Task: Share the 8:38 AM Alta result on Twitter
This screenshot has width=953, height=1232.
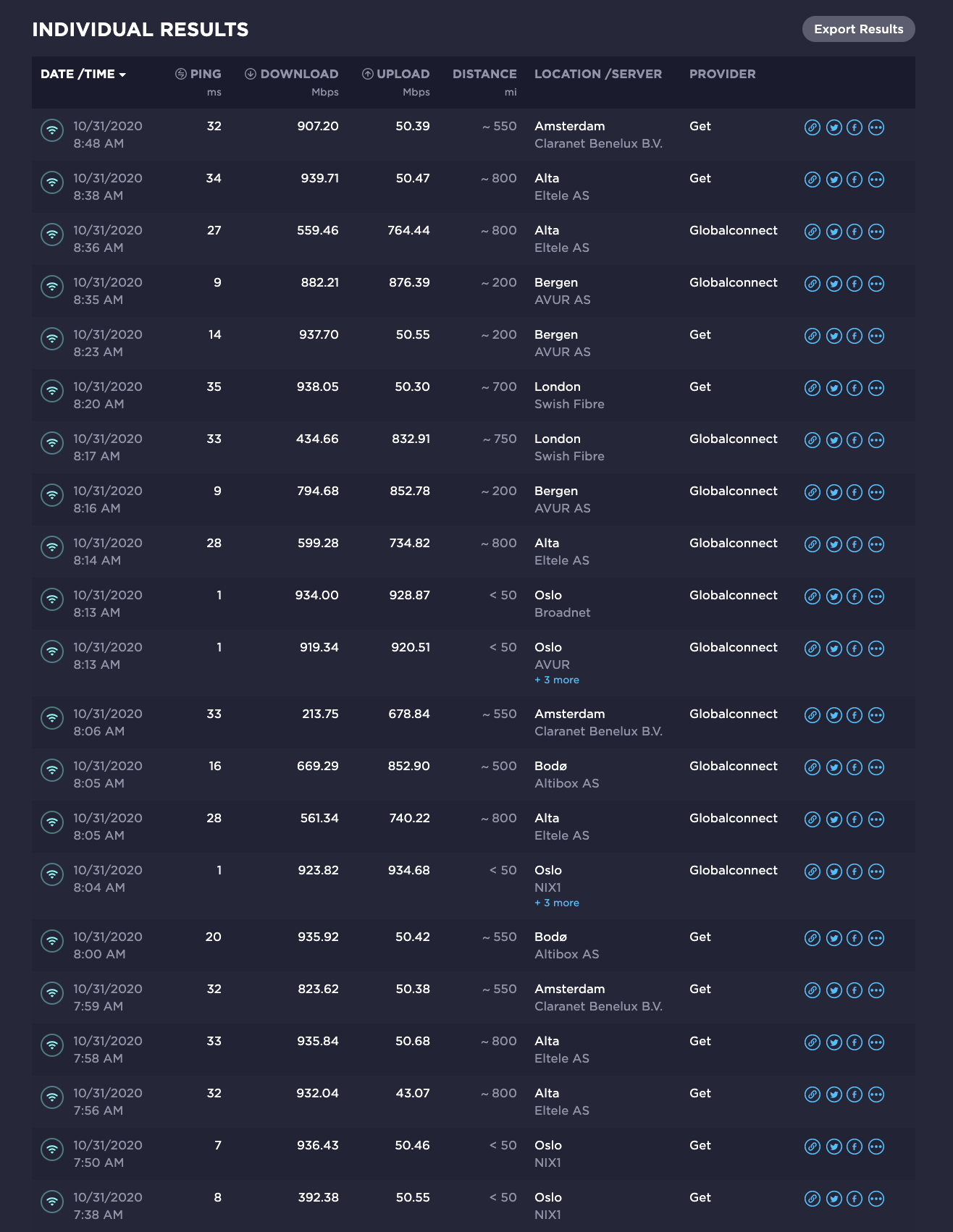Action: pos(834,180)
